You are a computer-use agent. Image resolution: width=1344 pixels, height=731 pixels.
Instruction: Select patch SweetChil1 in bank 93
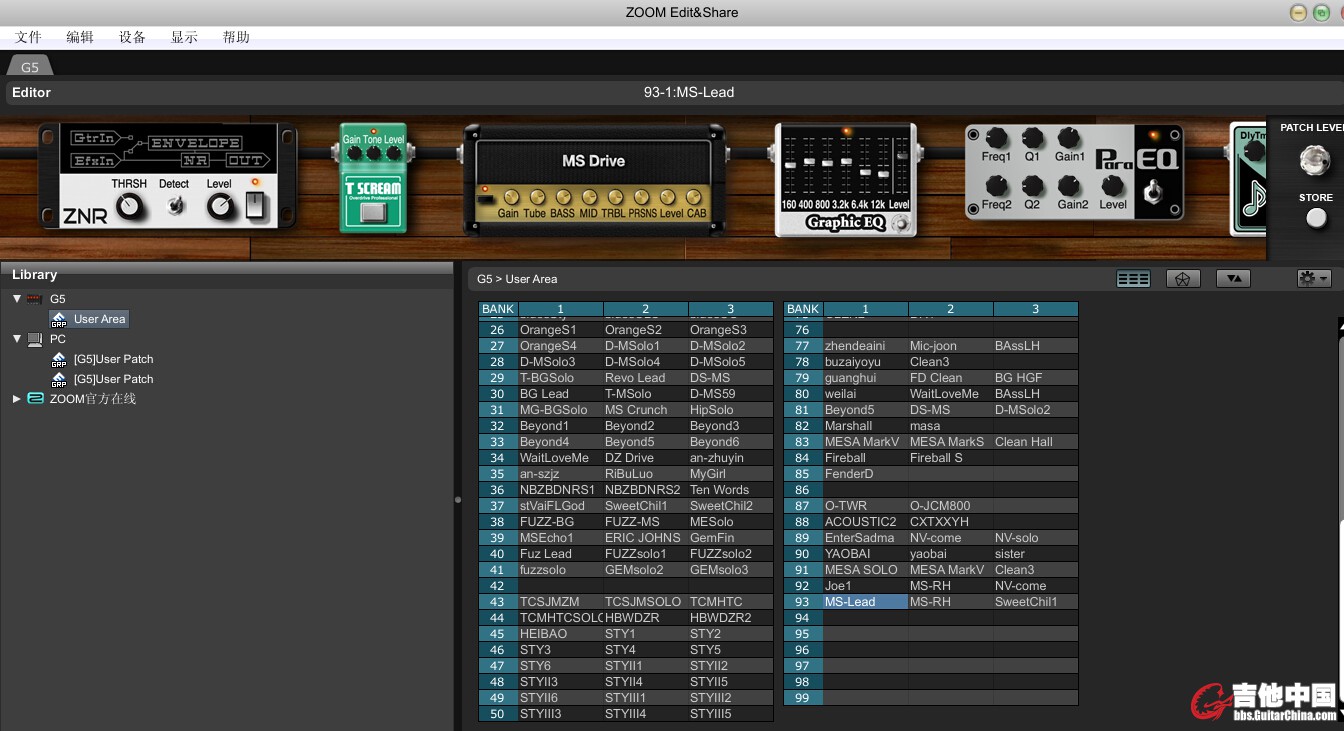(1035, 601)
